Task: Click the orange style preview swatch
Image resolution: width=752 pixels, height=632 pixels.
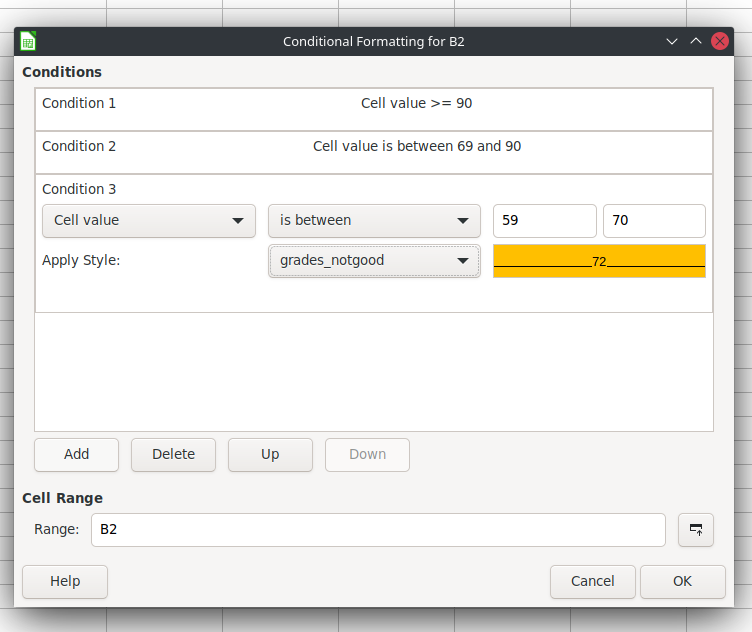Action: (599, 261)
